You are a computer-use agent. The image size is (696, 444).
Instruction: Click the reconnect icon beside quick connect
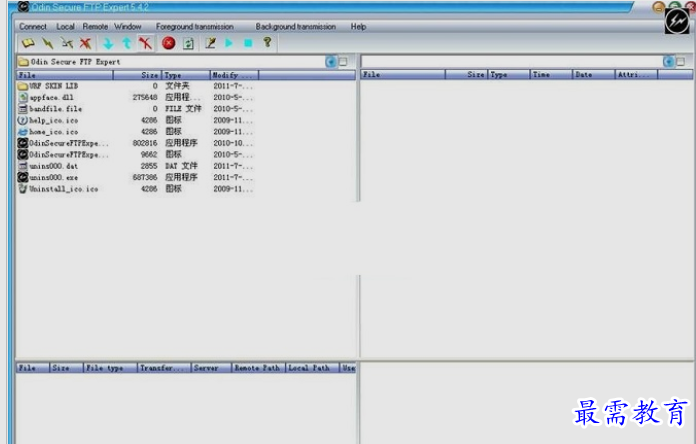(67, 43)
